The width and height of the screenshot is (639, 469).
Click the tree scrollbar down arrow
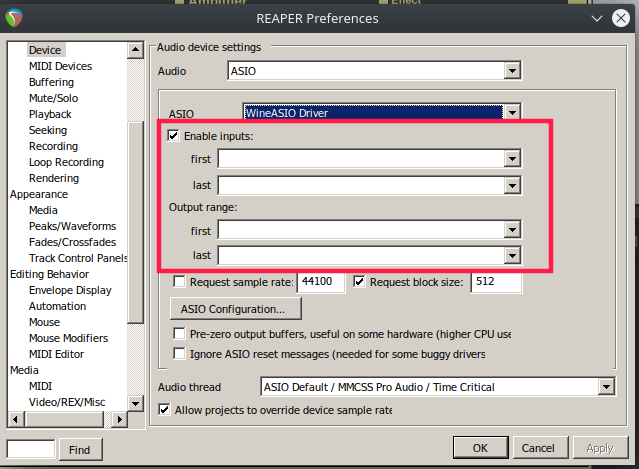point(135,403)
